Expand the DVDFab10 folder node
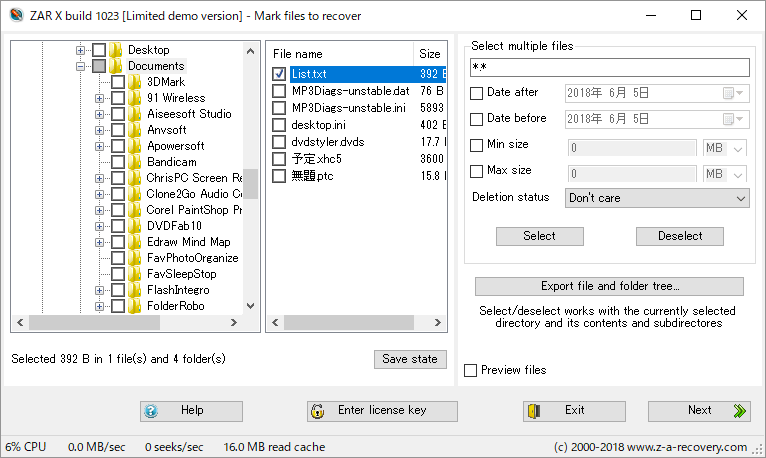Image resolution: width=766 pixels, height=458 pixels. 99,226
